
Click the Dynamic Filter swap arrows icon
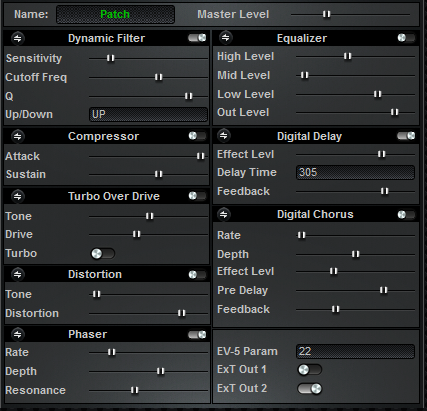[x=18, y=39]
